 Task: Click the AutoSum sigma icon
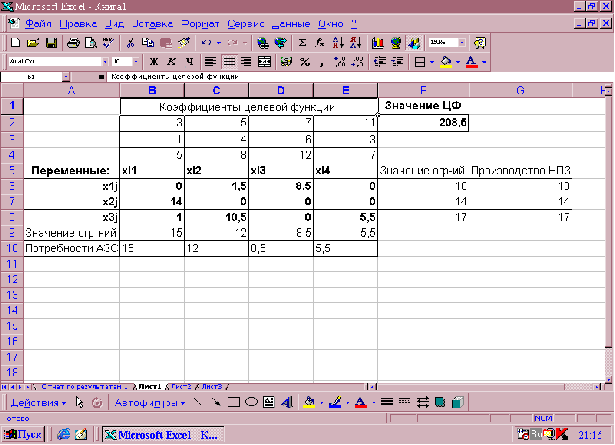click(x=302, y=43)
